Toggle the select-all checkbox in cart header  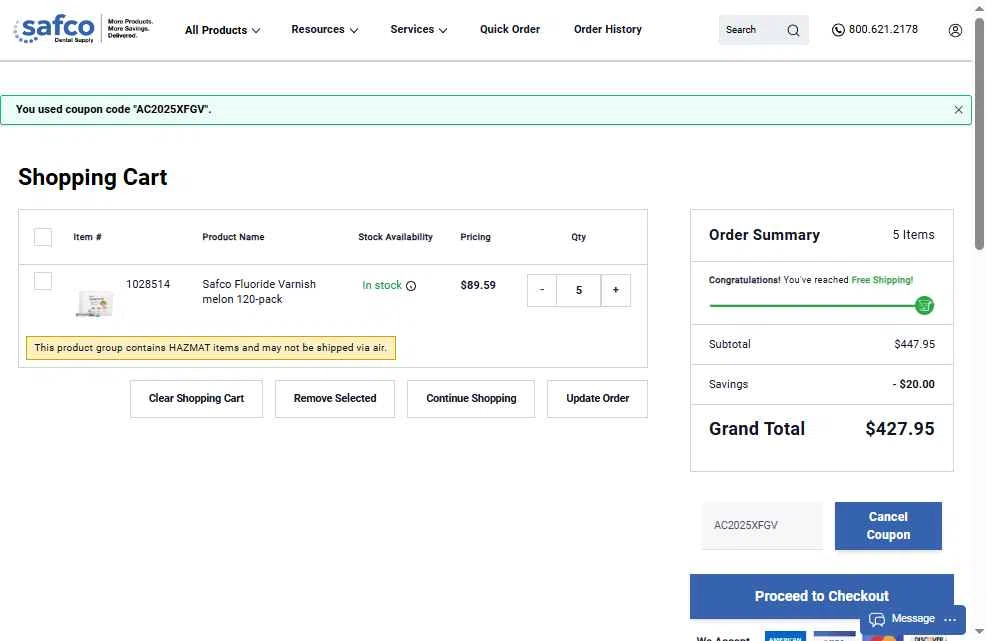point(43,237)
